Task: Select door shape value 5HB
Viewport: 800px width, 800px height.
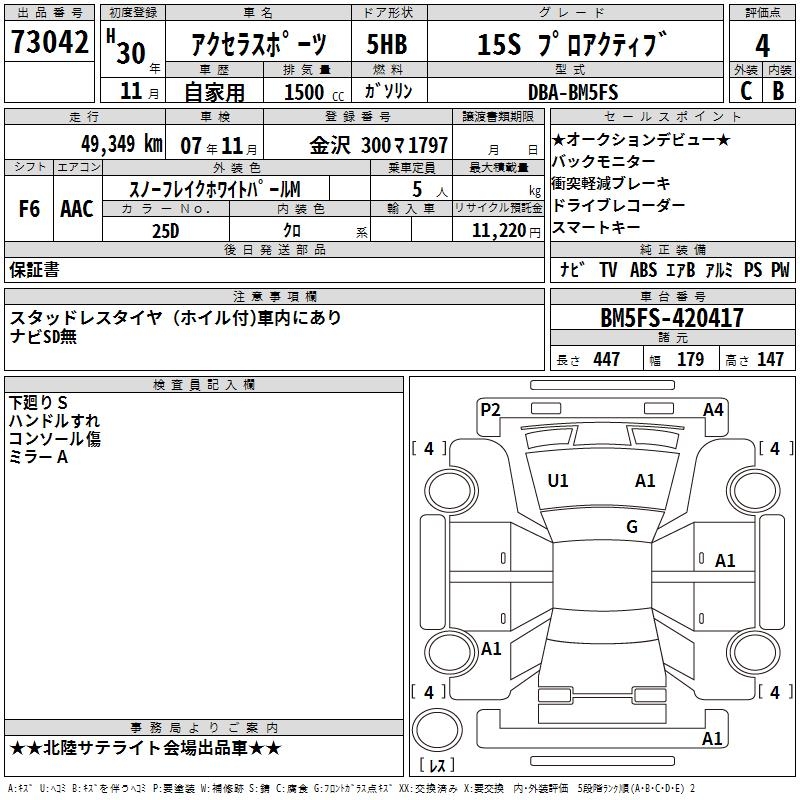Action: pos(387,44)
